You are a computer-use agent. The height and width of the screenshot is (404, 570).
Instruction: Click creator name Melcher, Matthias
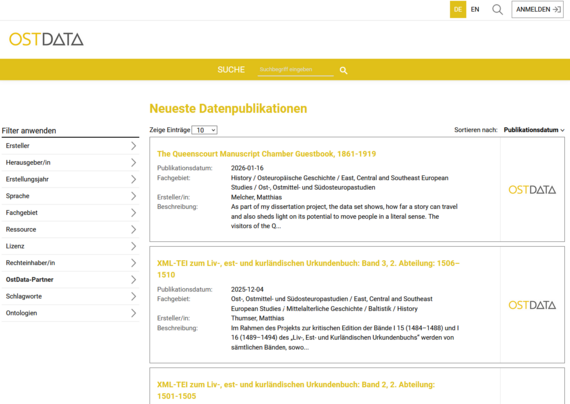[x=256, y=197]
